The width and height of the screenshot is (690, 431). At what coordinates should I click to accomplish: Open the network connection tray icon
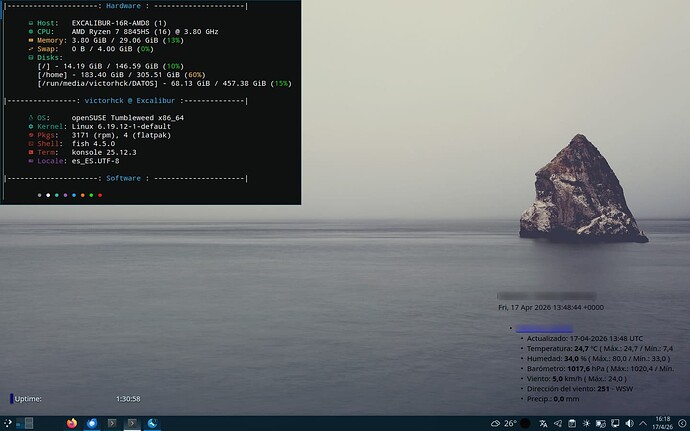point(615,424)
